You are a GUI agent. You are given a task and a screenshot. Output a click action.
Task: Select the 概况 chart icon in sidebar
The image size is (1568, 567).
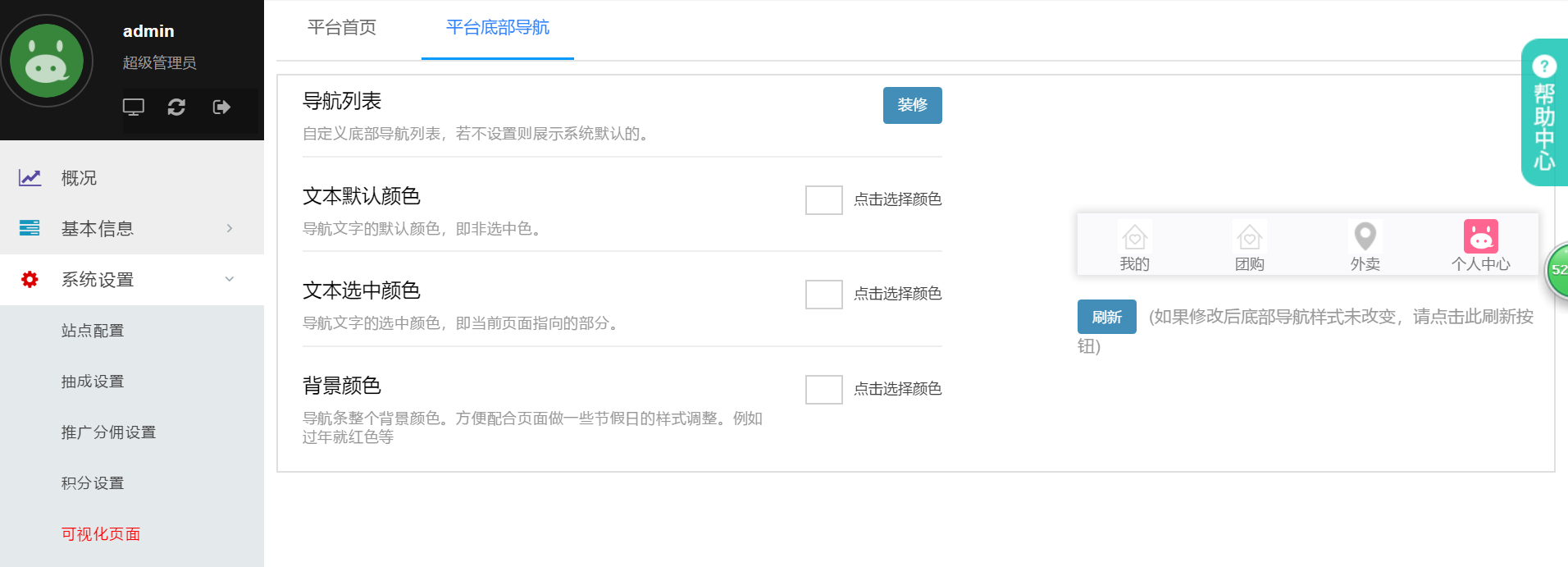pyautogui.click(x=30, y=177)
